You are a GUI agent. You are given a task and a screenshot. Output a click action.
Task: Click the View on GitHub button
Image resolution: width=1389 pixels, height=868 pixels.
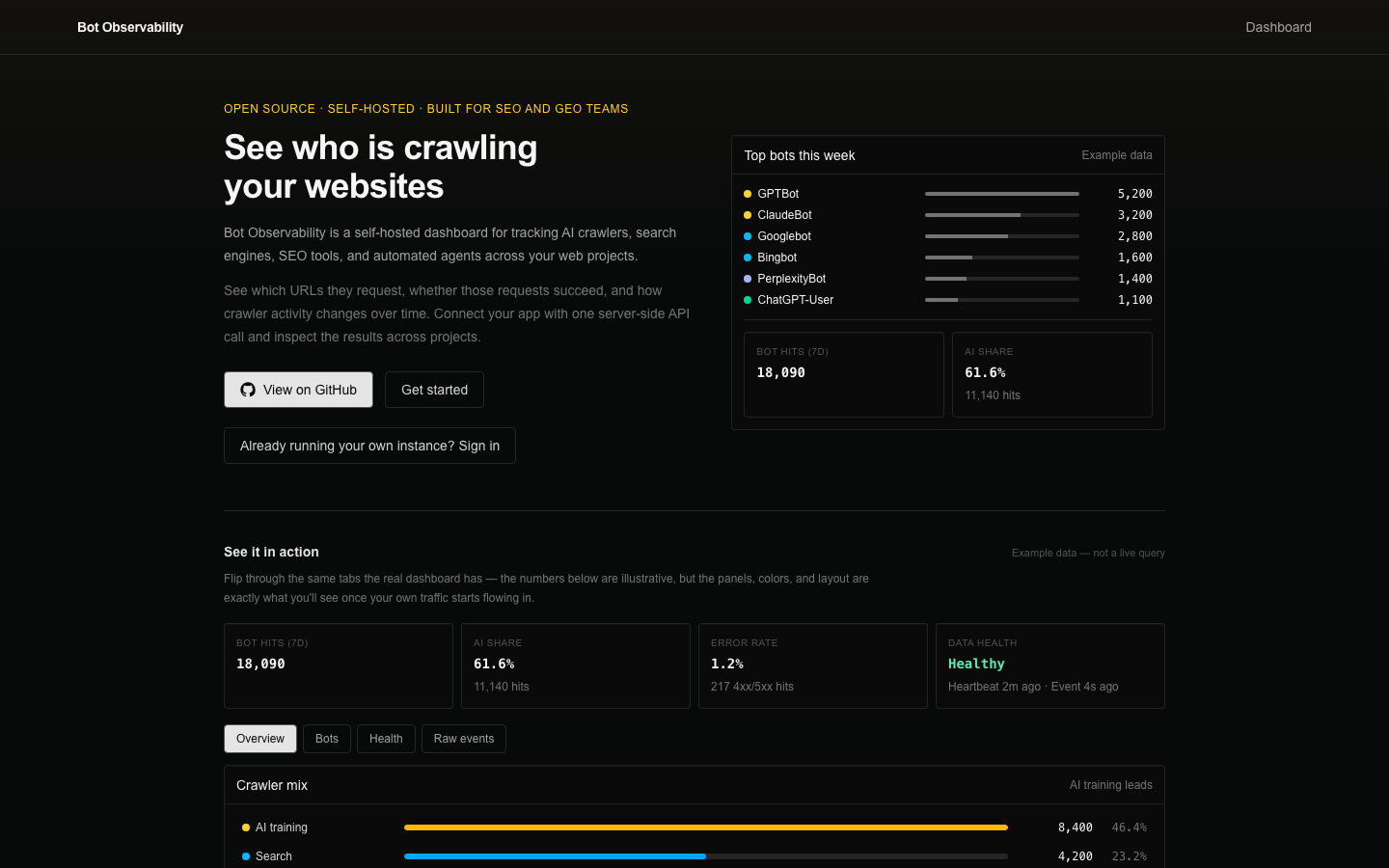tap(298, 390)
